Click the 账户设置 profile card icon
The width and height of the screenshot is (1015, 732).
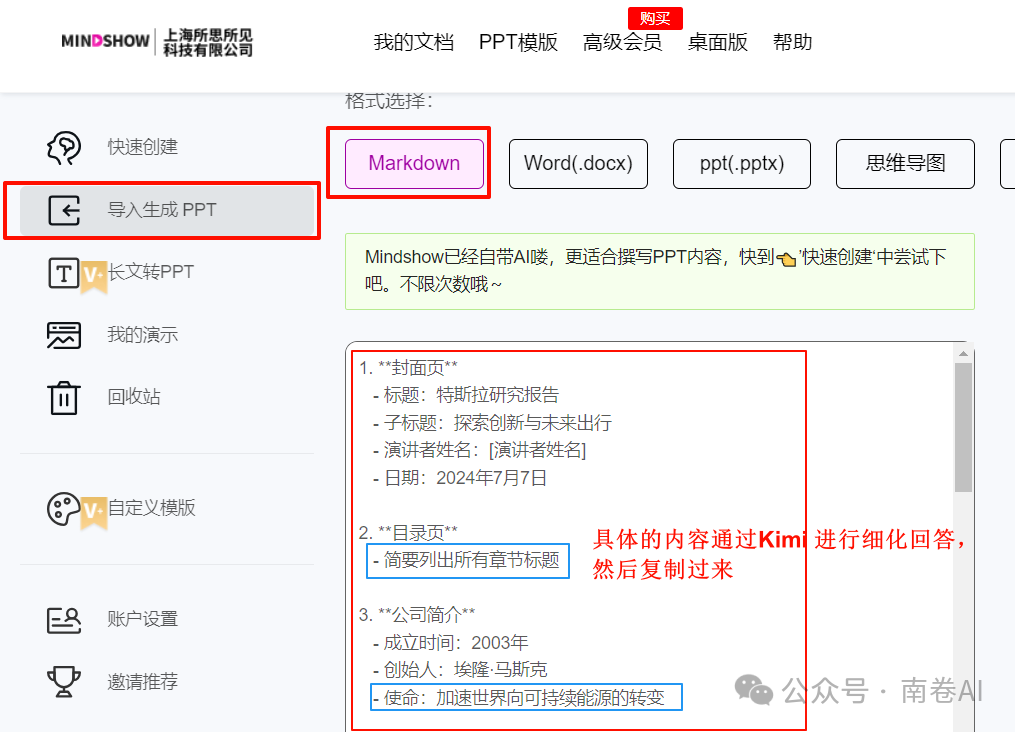(x=63, y=620)
